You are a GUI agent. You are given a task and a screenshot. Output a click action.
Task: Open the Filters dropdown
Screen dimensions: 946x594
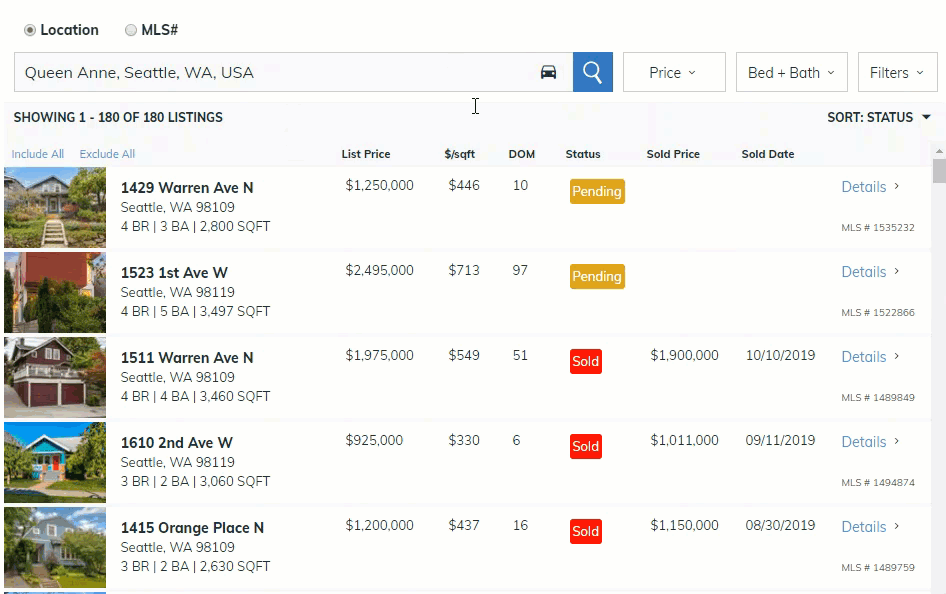point(897,72)
